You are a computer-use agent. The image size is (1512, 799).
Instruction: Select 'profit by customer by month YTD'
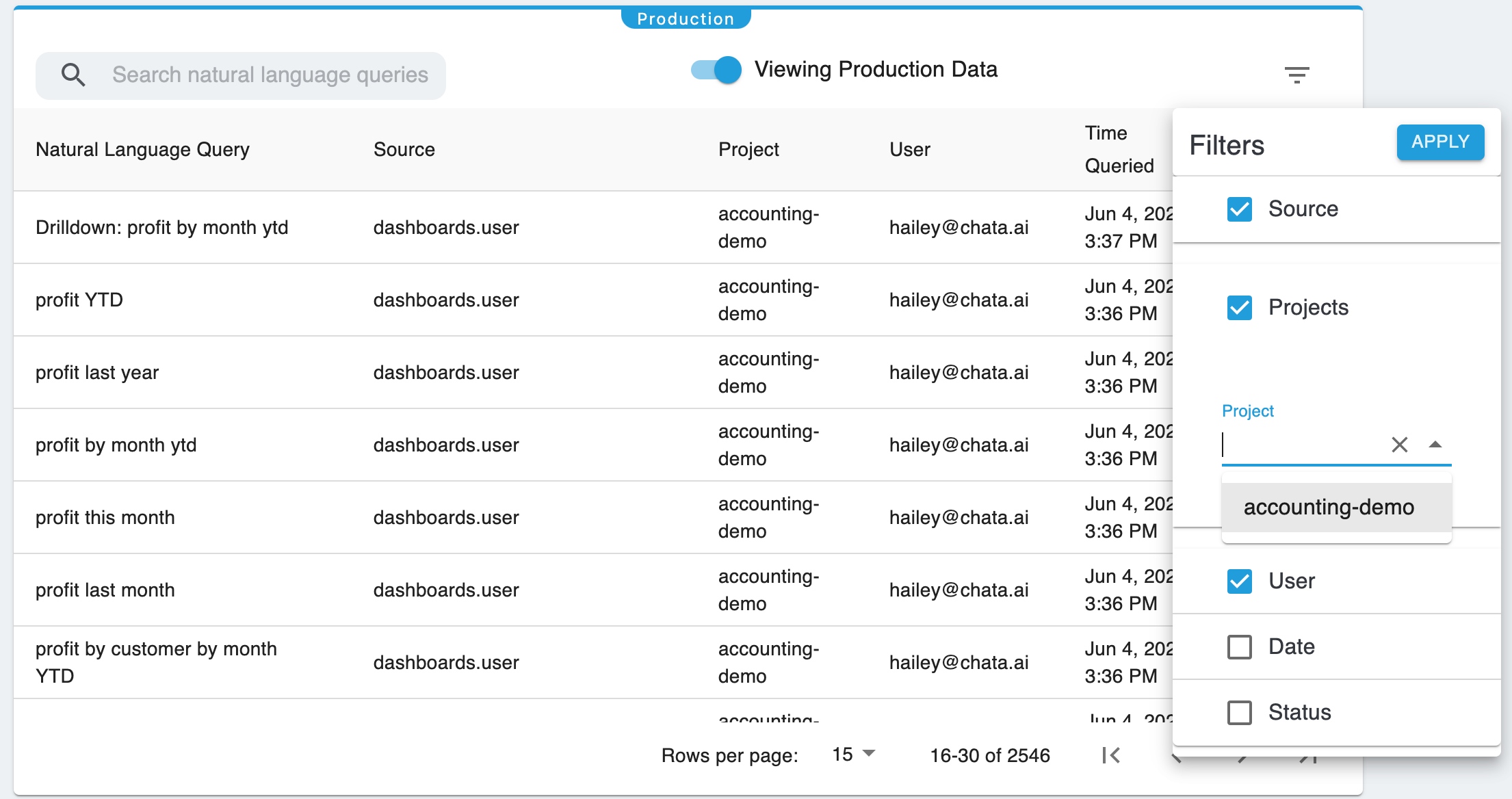coord(156,663)
